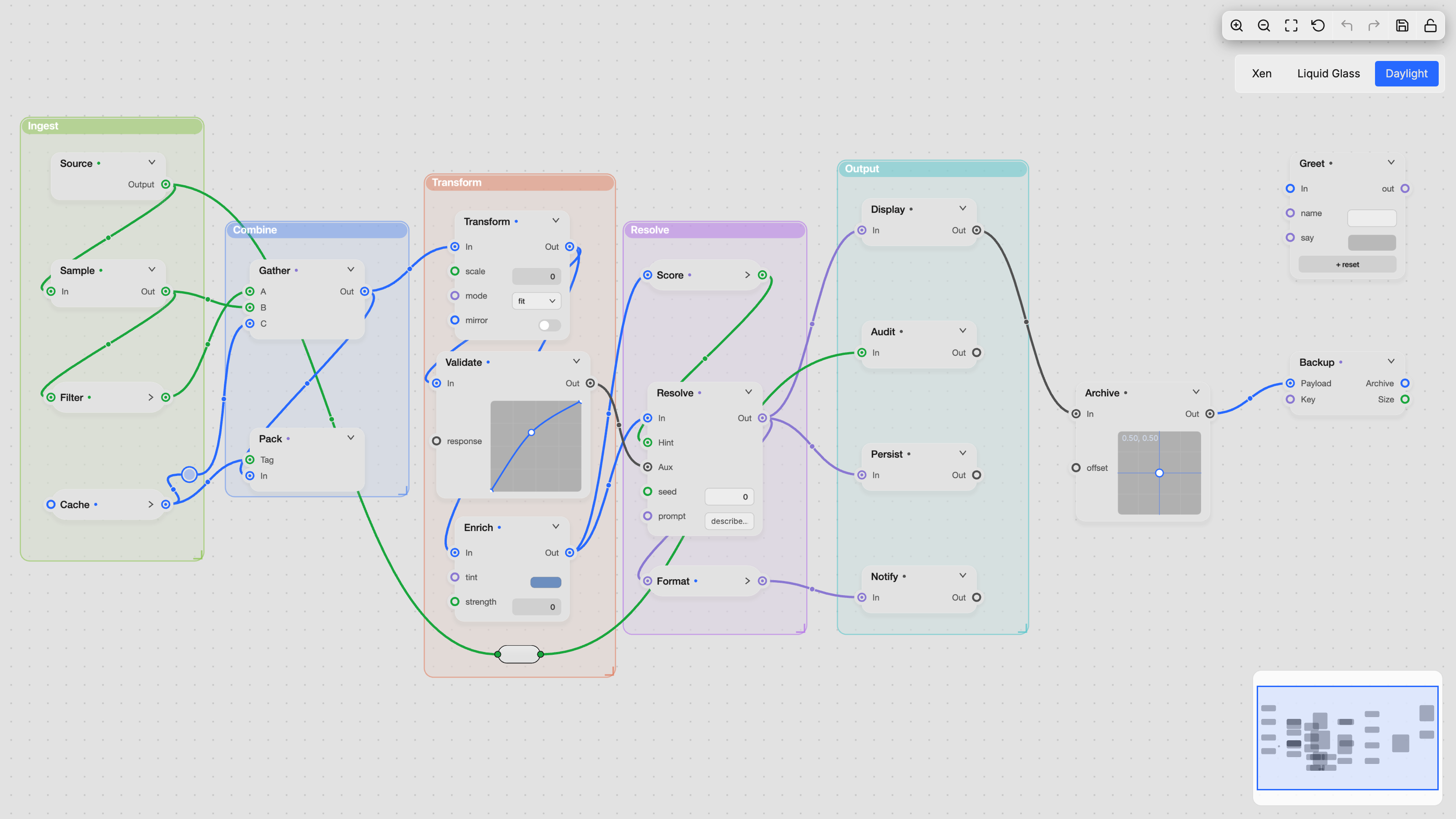Screen dimensions: 1456x819
Task: Click the tint color swatch in Enrich
Action: click(x=546, y=582)
